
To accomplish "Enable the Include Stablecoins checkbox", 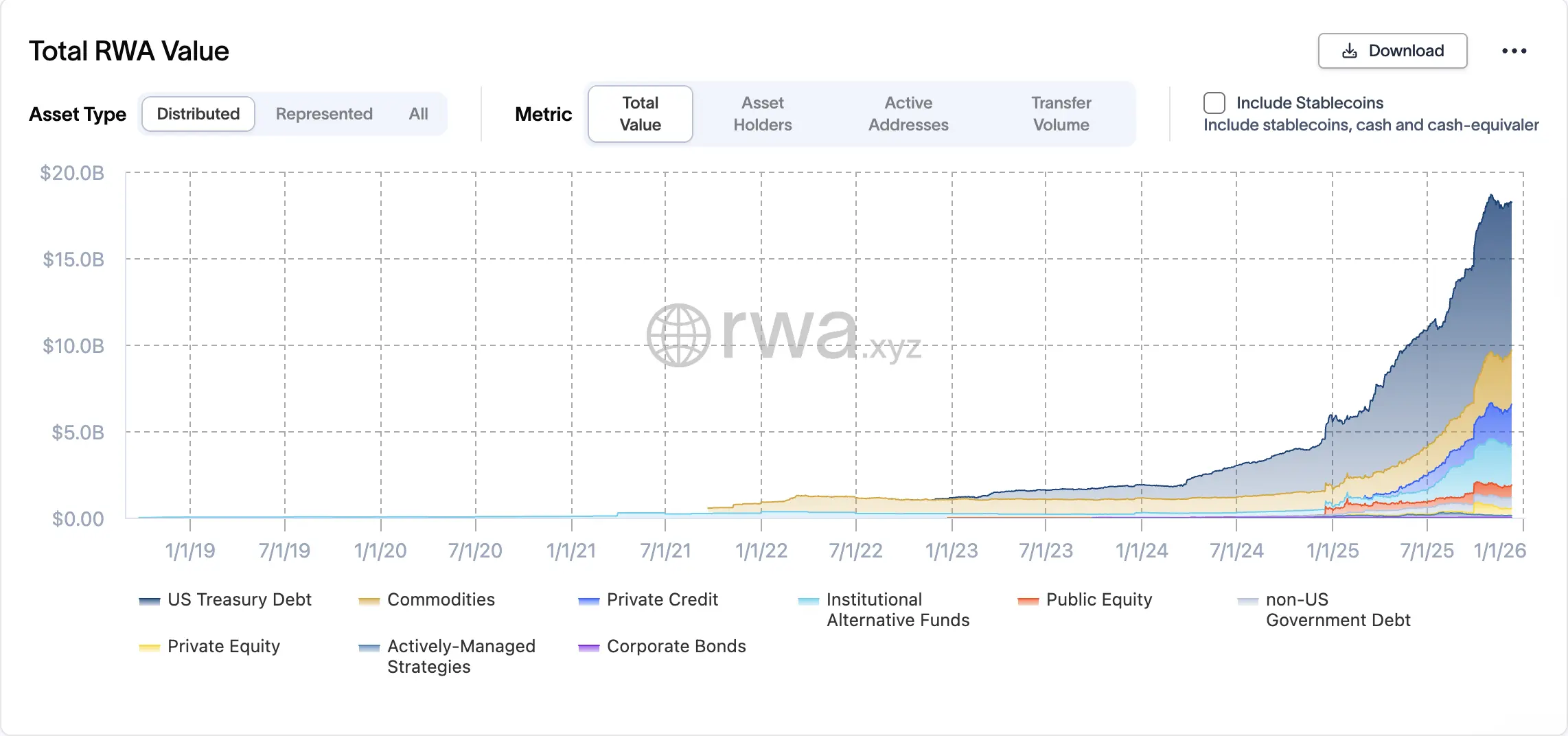I will 1214,103.
